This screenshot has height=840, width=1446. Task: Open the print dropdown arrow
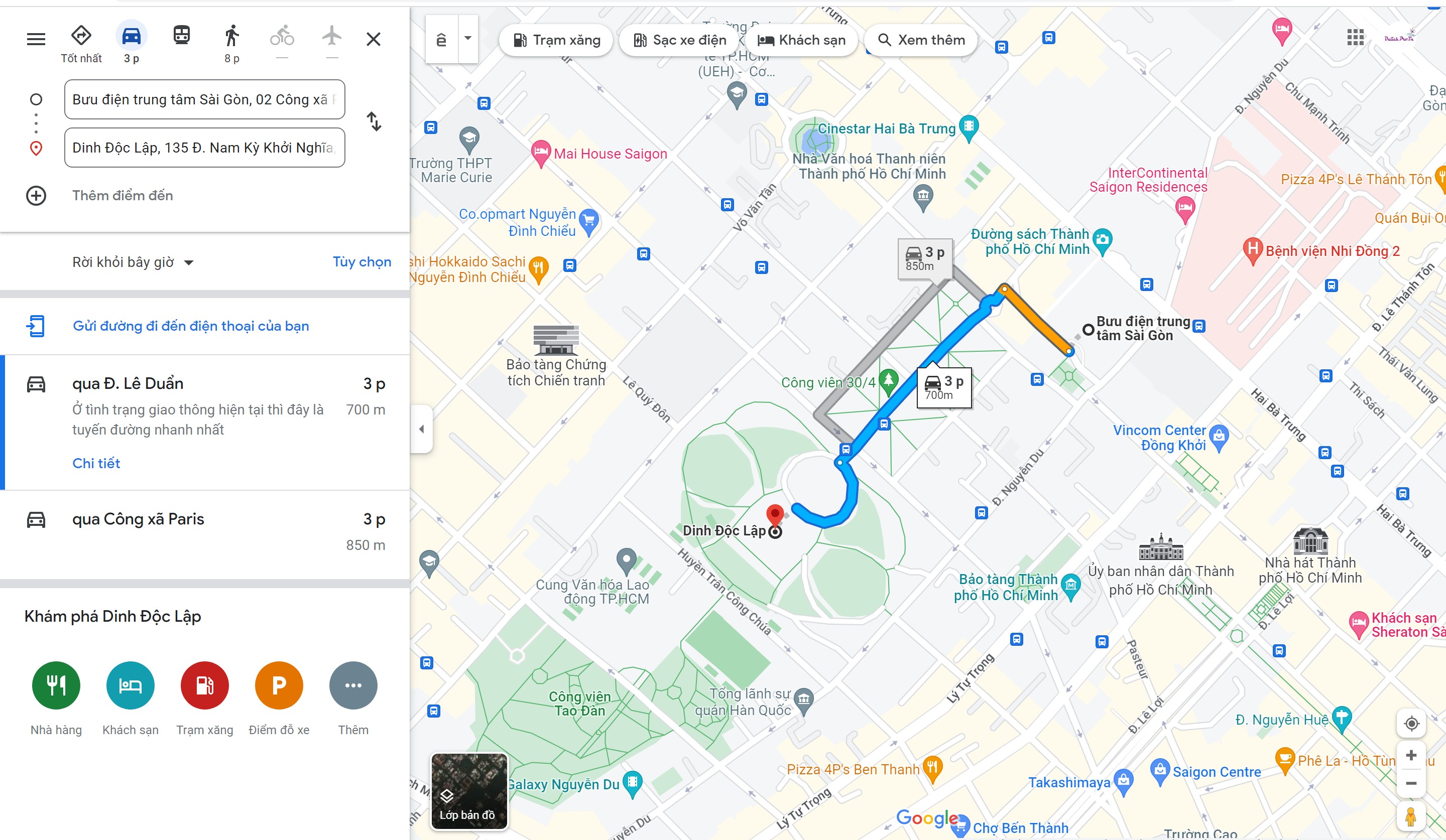click(468, 39)
